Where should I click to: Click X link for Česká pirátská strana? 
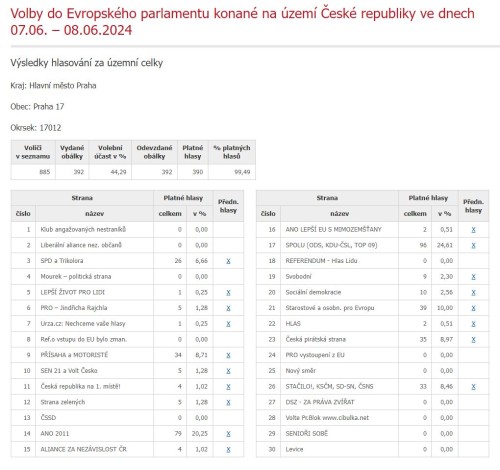click(x=473, y=340)
